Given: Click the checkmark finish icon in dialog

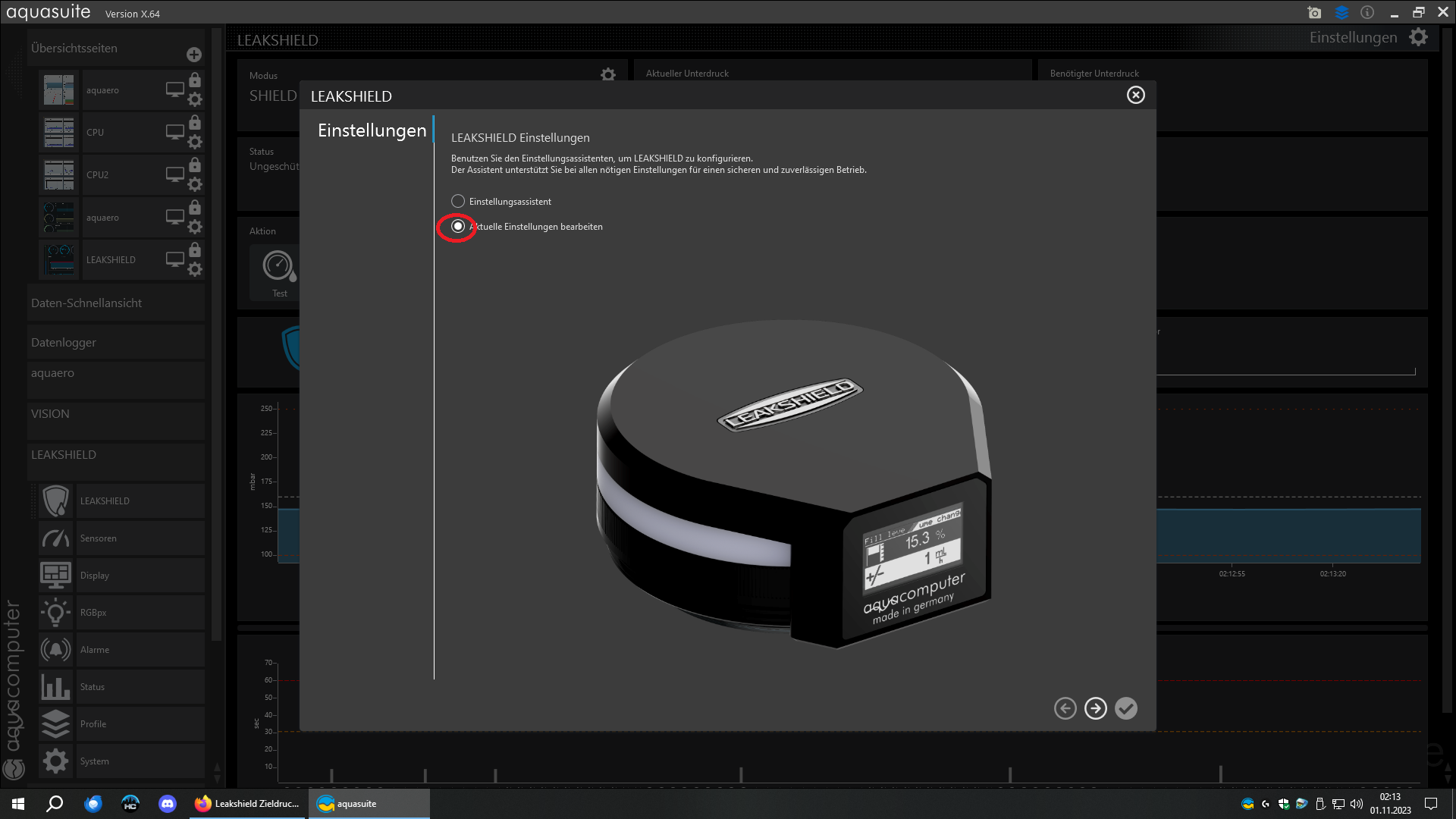Looking at the screenshot, I should 1126,708.
